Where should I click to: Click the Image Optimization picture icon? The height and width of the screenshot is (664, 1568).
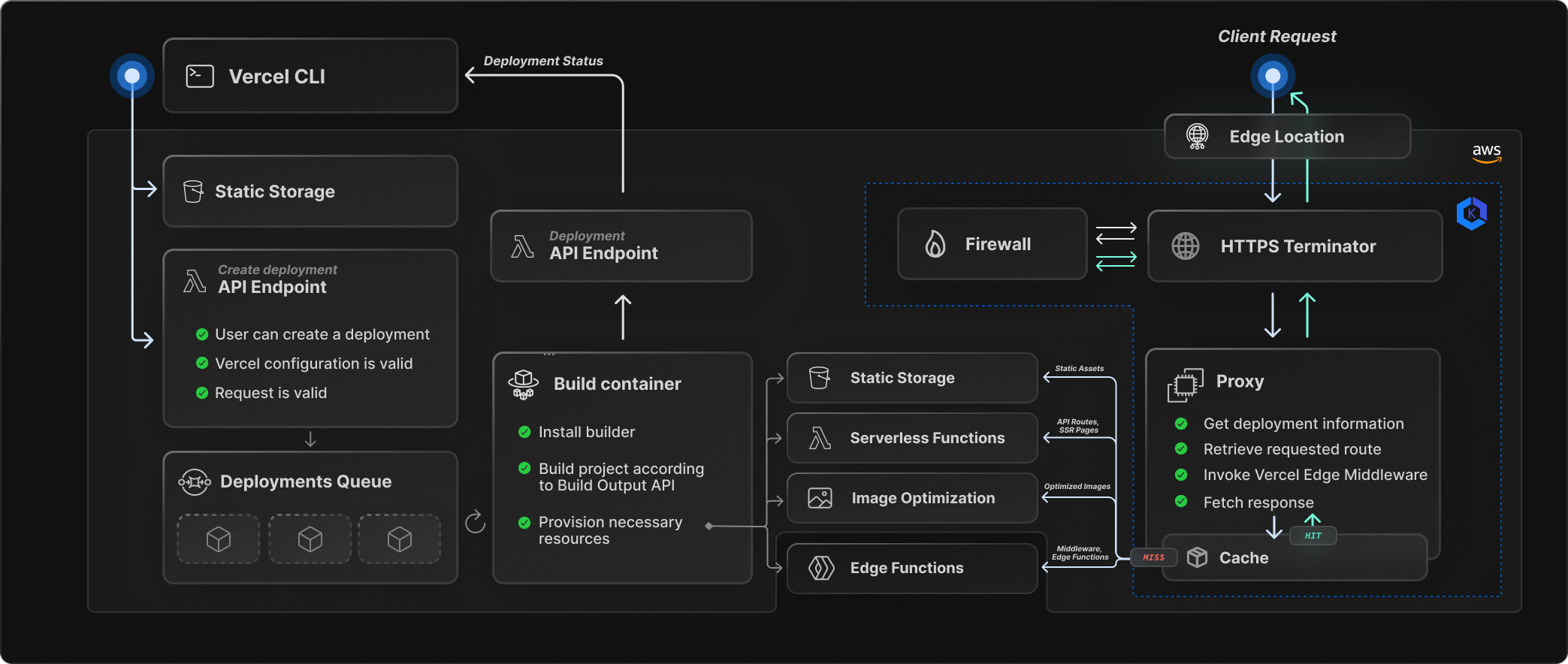tap(820, 498)
